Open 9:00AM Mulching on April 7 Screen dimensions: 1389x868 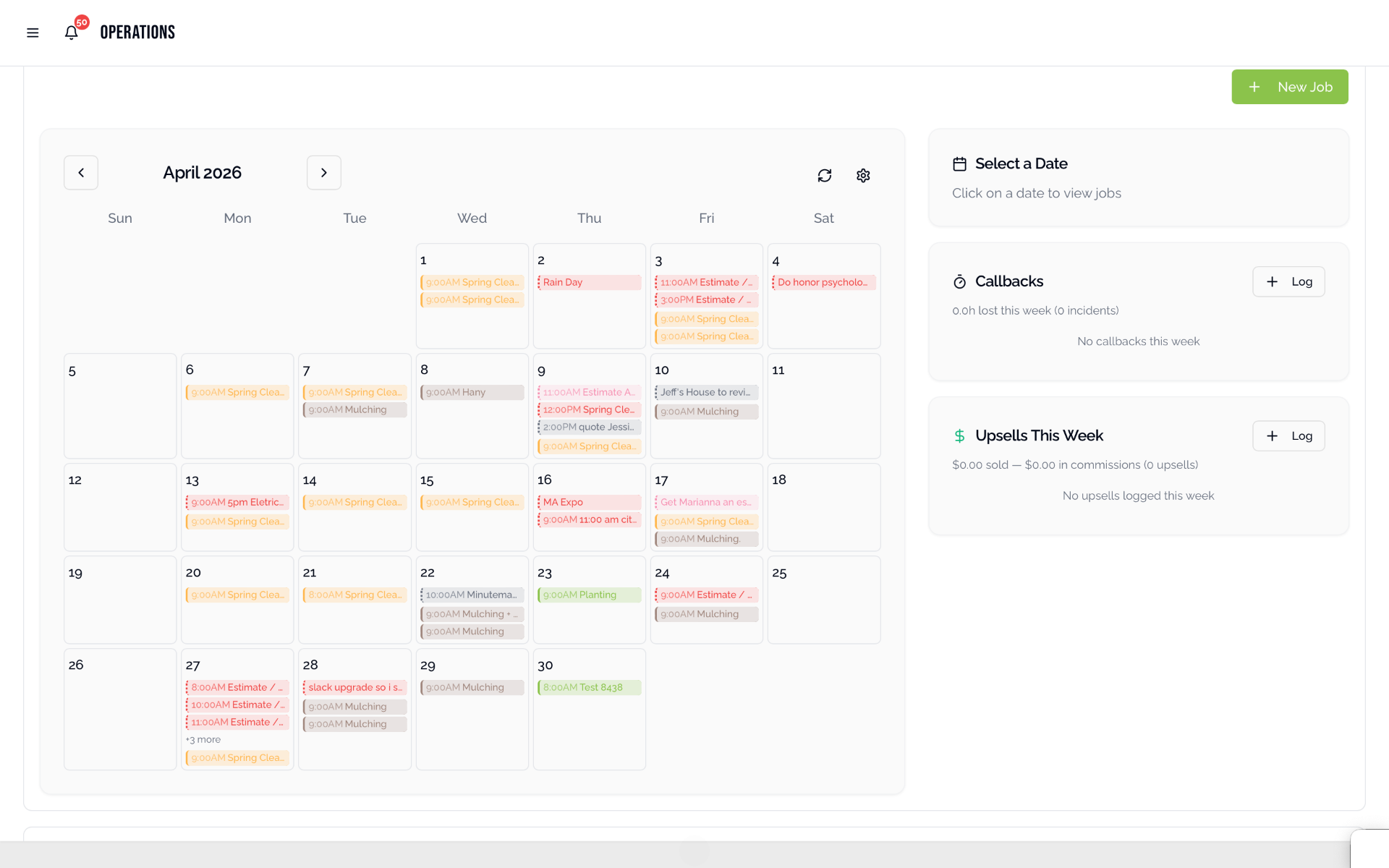(x=355, y=409)
